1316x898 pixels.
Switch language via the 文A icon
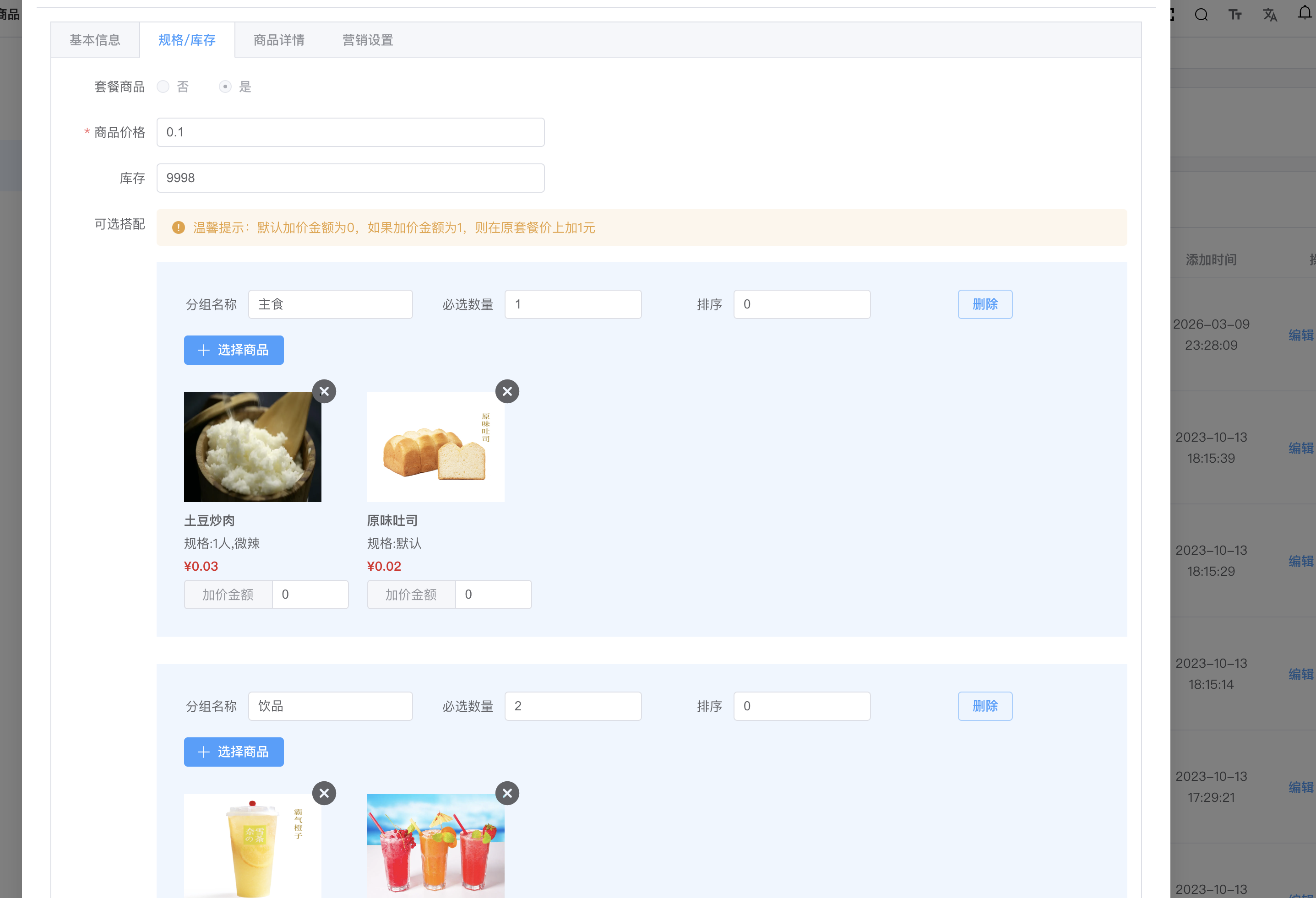coord(1270,14)
